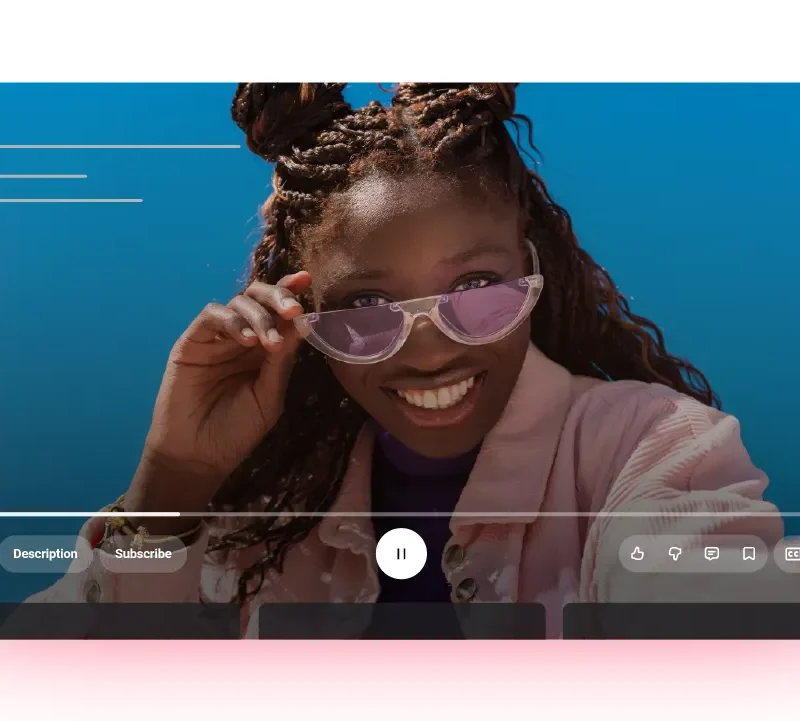The width and height of the screenshot is (800, 721).
Task: Dislike the video with thumbs down
Action: [x=674, y=554]
